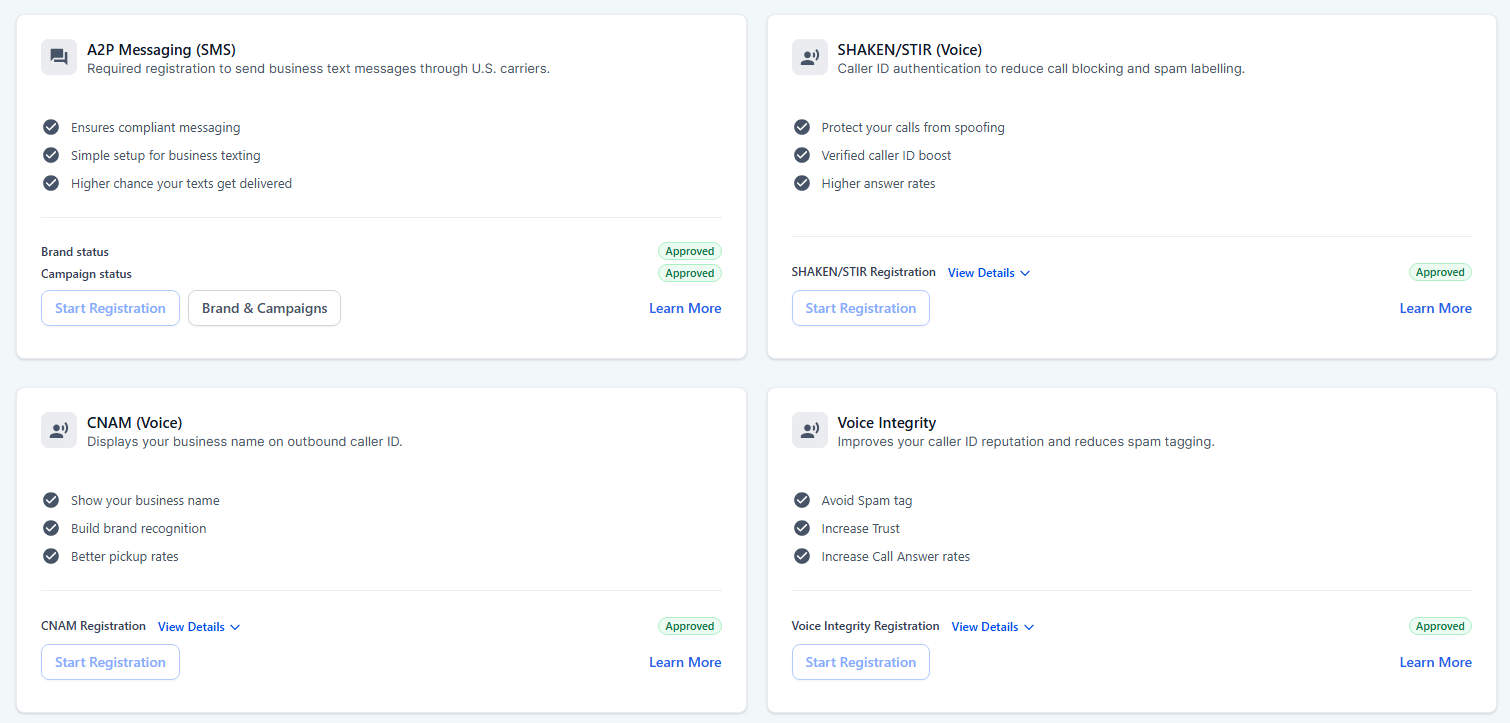Click Start Registration in SHAKEN/STIR card

861,308
